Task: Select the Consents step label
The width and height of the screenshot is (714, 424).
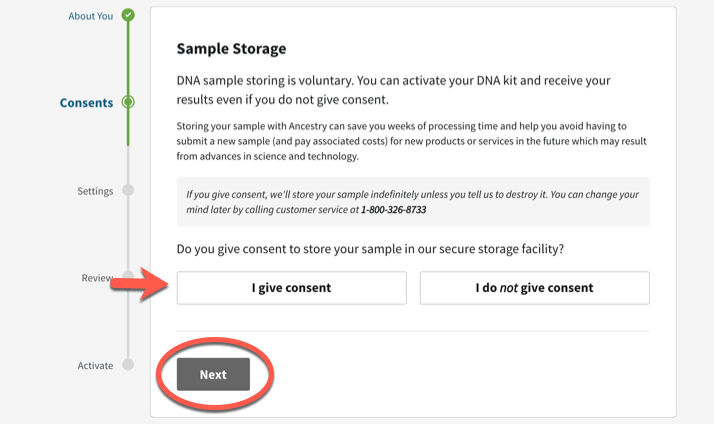Action: click(87, 102)
